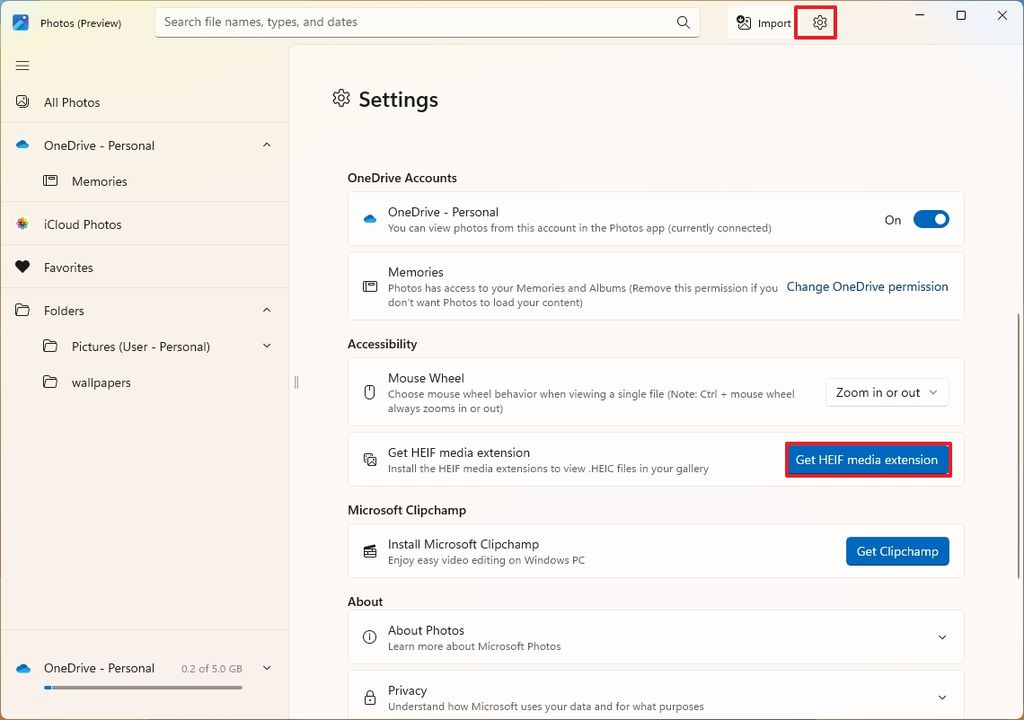Click the Get Clipchamp button

coord(897,551)
